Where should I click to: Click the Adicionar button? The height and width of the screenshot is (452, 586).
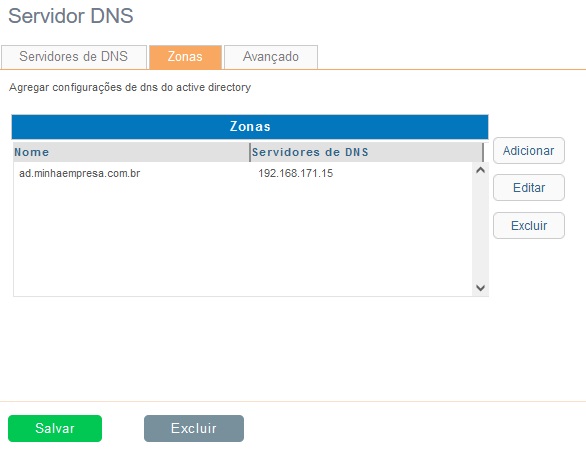(528, 151)
